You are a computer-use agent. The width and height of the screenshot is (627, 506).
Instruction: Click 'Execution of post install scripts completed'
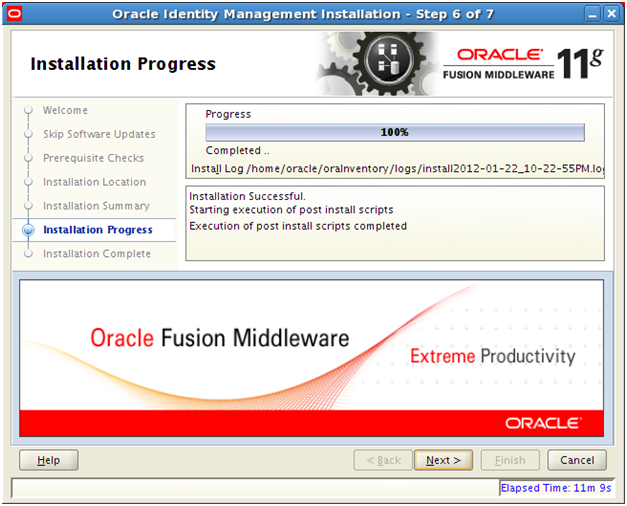point(298,226)
